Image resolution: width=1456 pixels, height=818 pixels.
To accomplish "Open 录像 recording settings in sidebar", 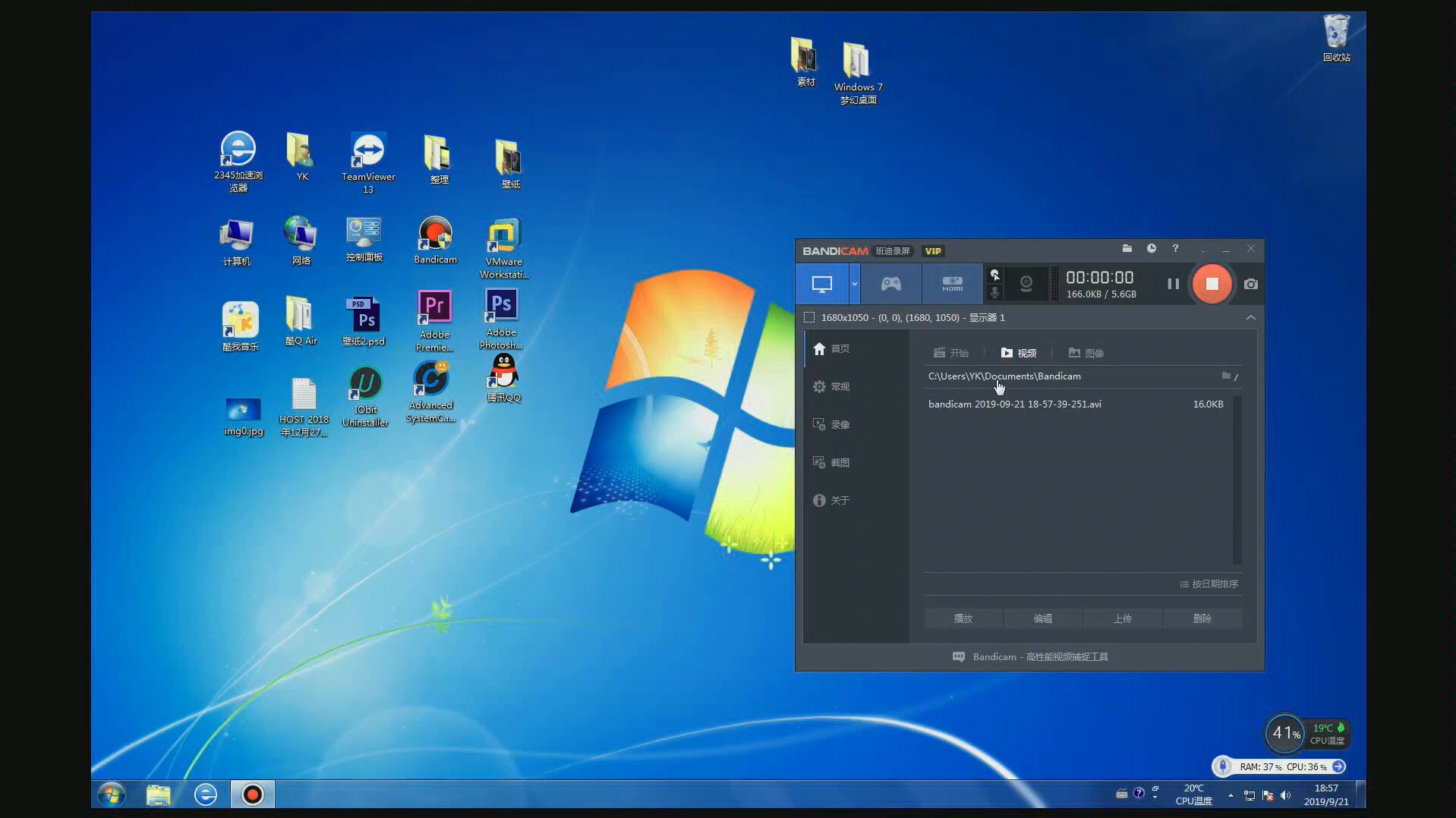I will [x=831, y=424].
